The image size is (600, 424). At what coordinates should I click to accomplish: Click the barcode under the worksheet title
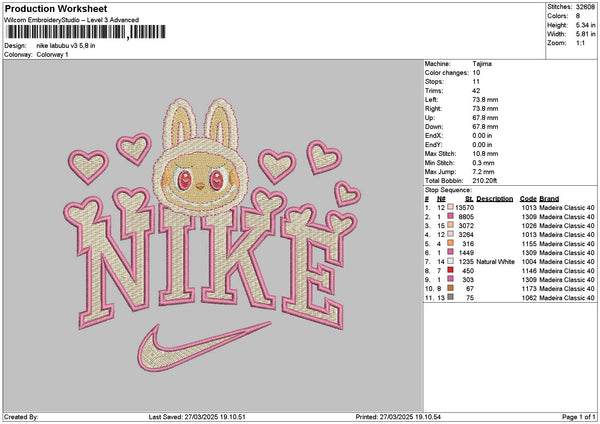[86, 32]
